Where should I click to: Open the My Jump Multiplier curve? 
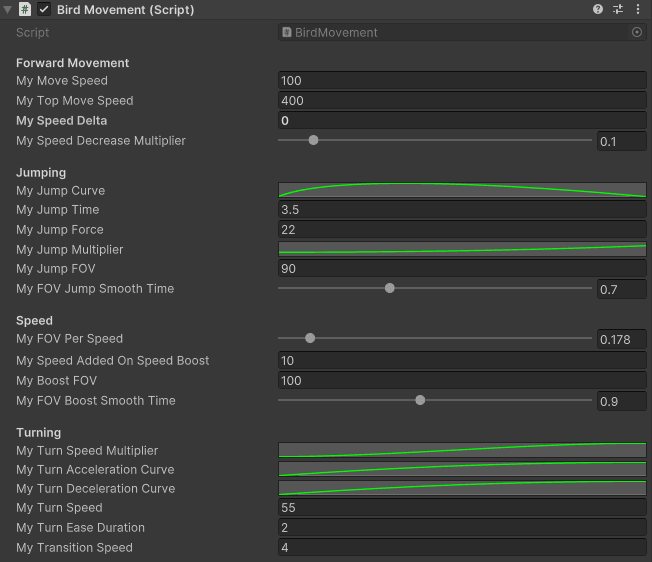pos(462,249)
